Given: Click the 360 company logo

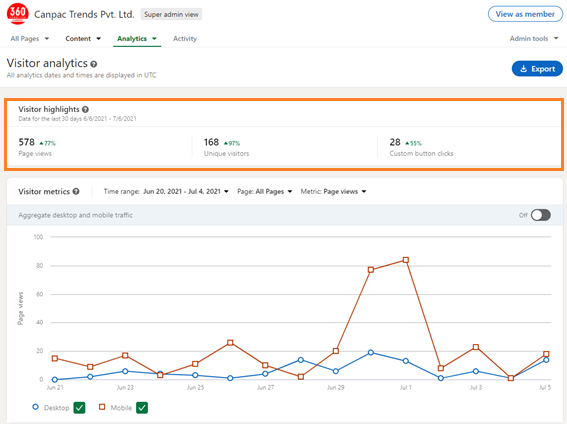Looking at the screenshot, I should (17, 14).
